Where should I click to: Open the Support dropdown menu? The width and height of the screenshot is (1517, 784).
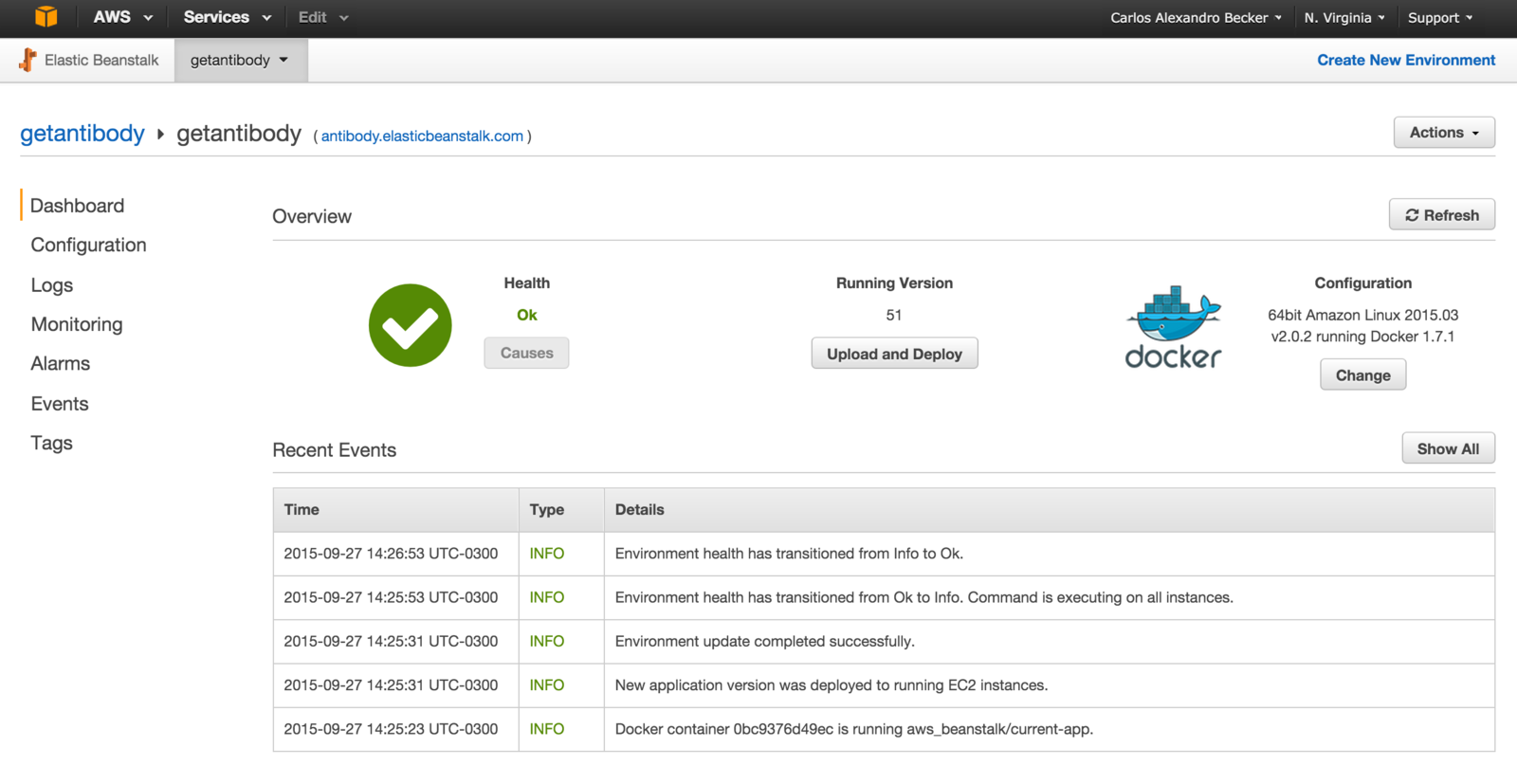pyautogui.click(x=1440, y=18)
